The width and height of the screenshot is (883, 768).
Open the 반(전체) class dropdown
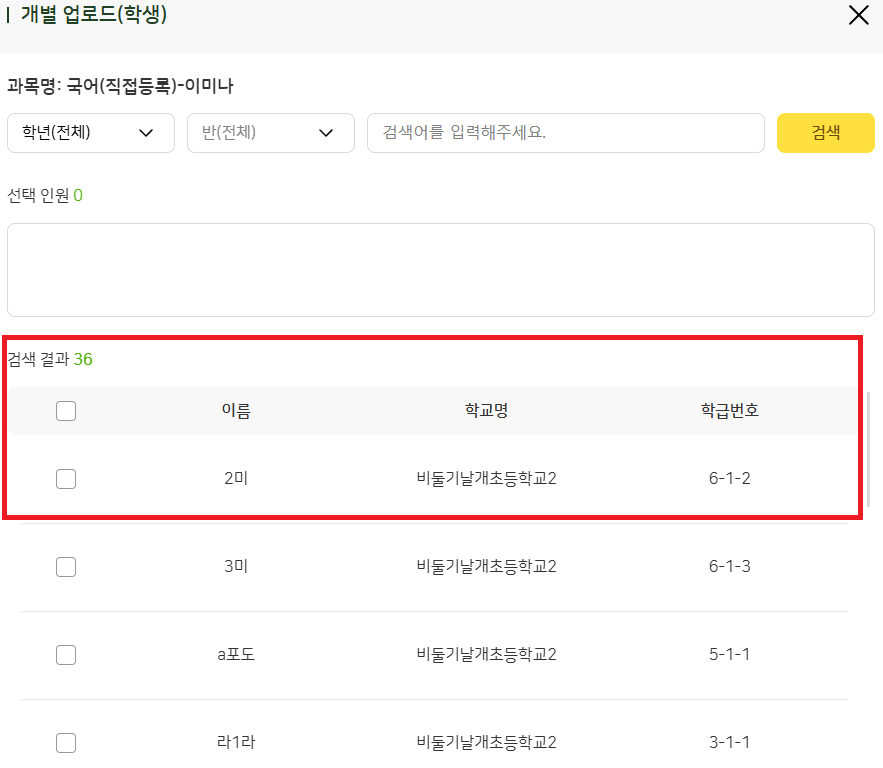[x=270, y=133]
